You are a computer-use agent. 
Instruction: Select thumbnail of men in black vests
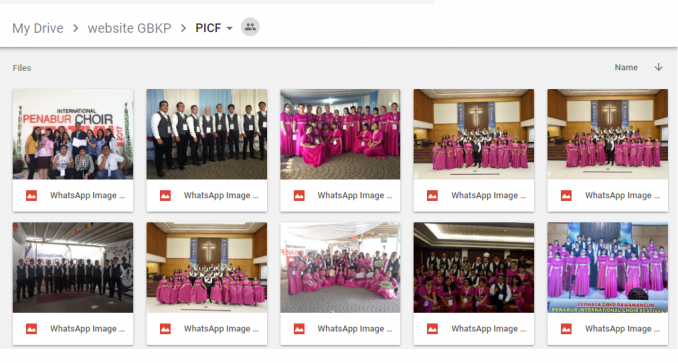click(x=207, y=134)
